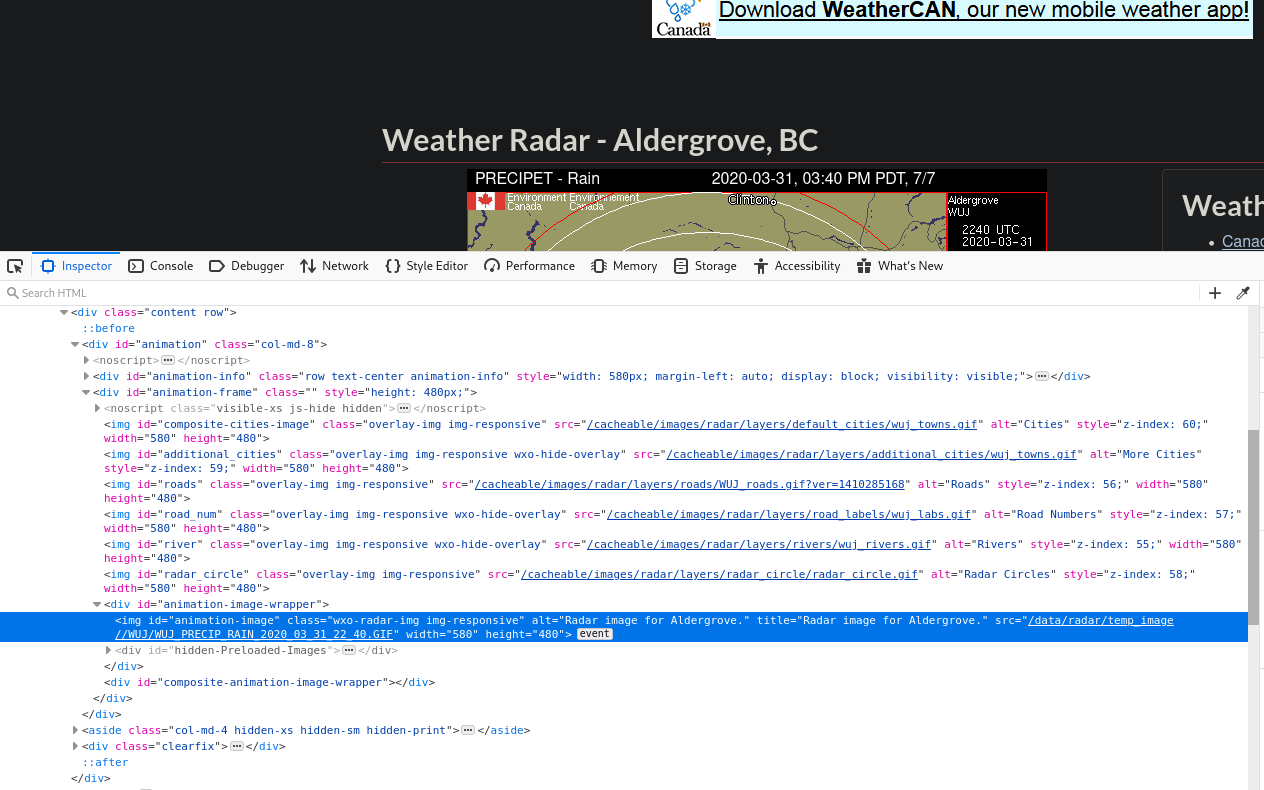Open the Storage panel
The width and height of the screenshot is (1264, 790).
click(705, 266)
